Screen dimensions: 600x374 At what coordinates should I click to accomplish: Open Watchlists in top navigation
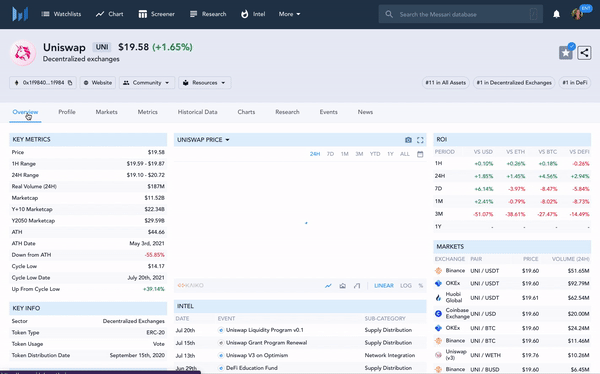click(x=61, y=14)
